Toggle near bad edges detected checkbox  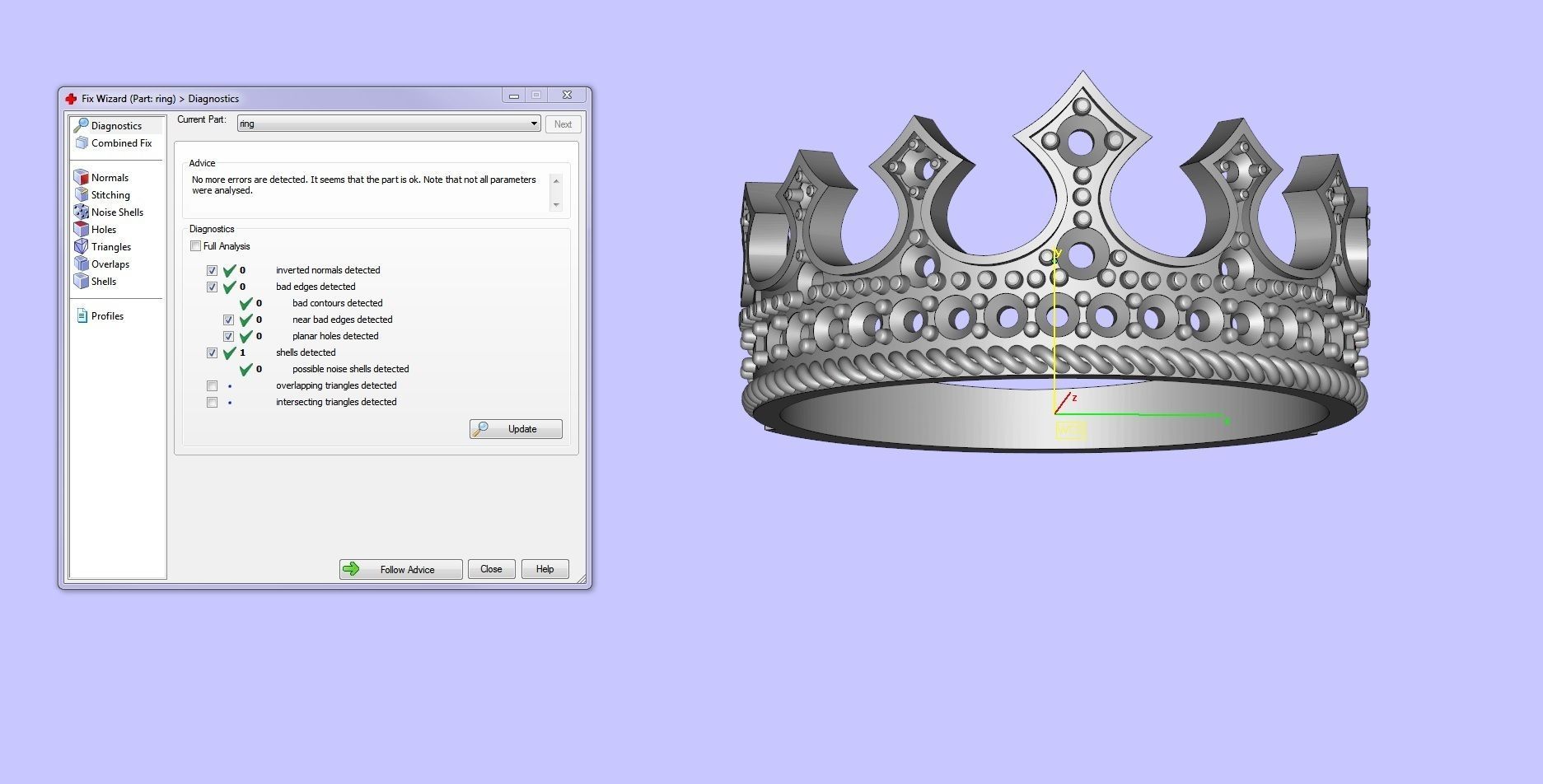[228, 320]
